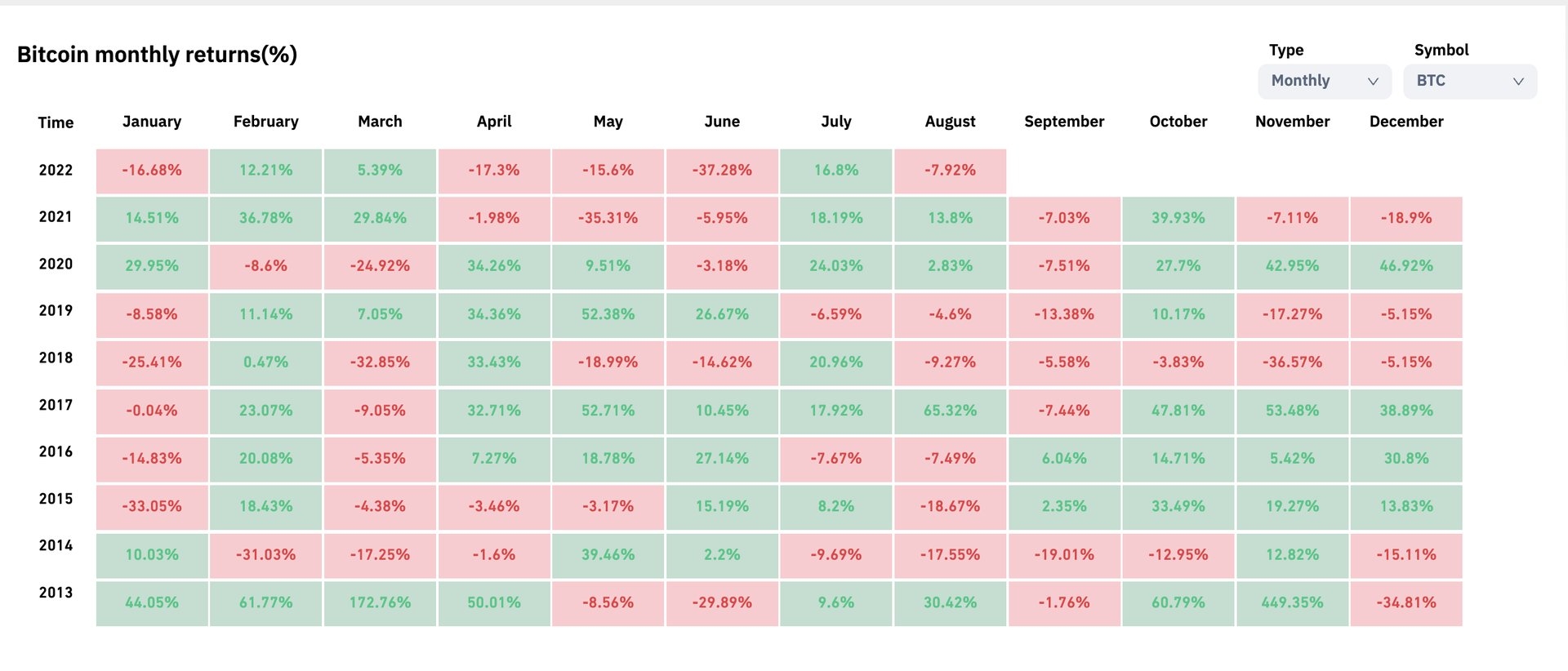Screen dimensions: 1568x671
Task: Click the chevron arrow beside BTC
Action: pos(1518,82)
